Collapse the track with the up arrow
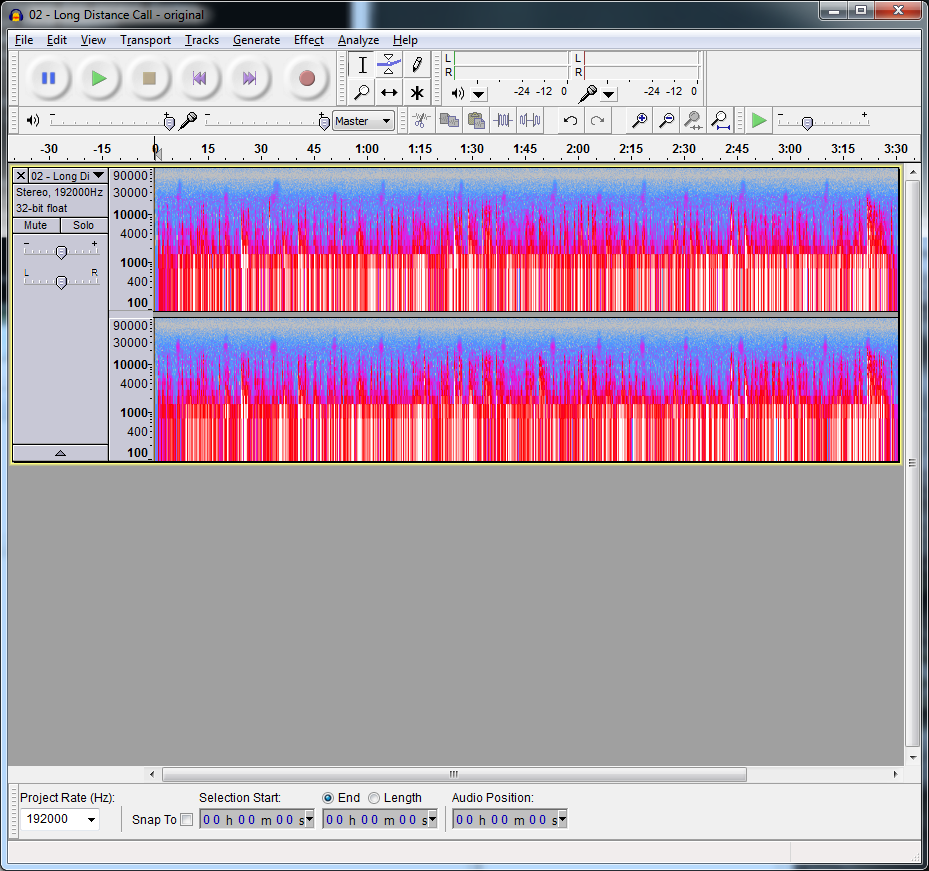The image size is (929, 871). click(x=60, y=453)
